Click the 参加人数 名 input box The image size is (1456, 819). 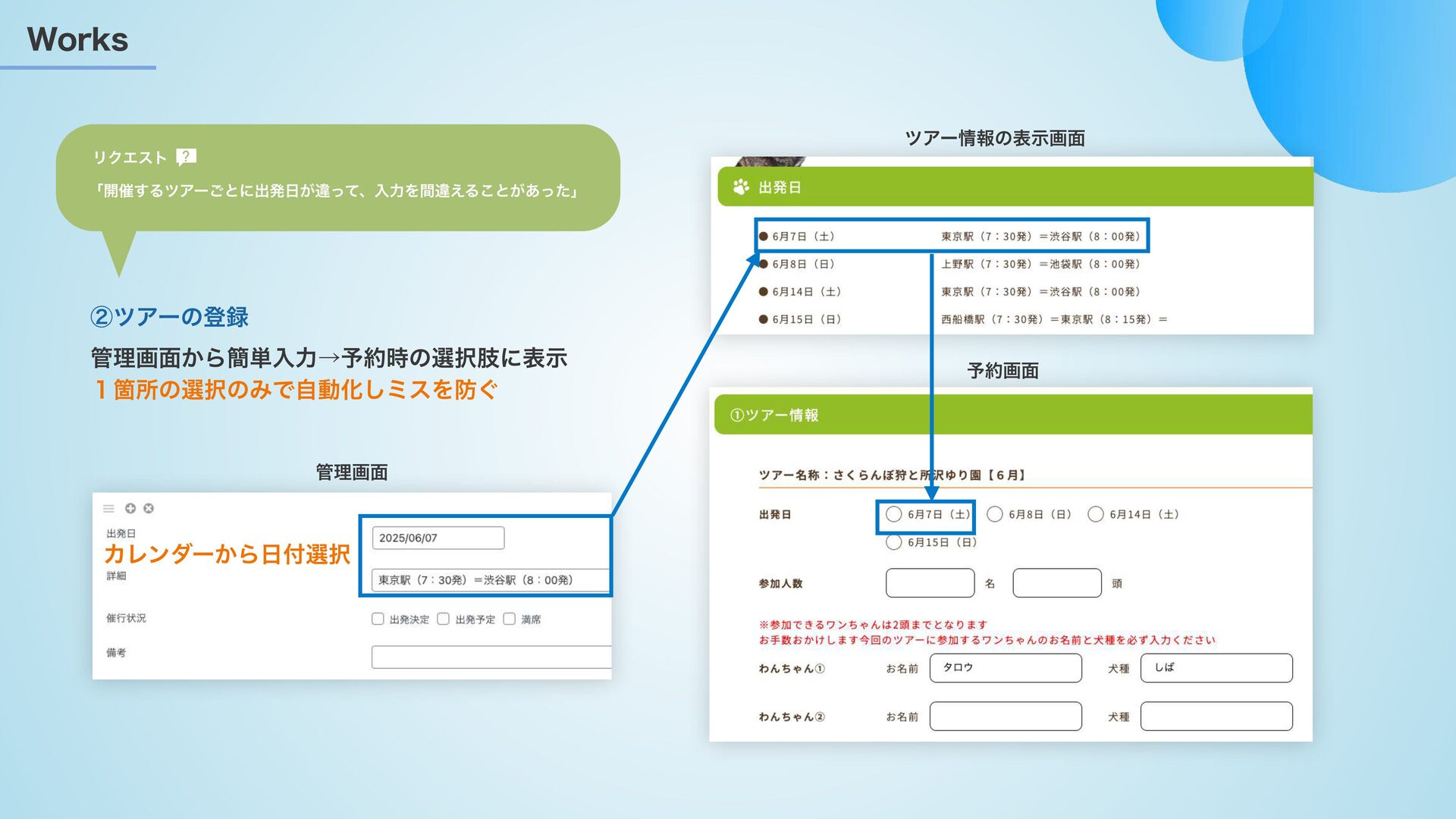[930, 583]
